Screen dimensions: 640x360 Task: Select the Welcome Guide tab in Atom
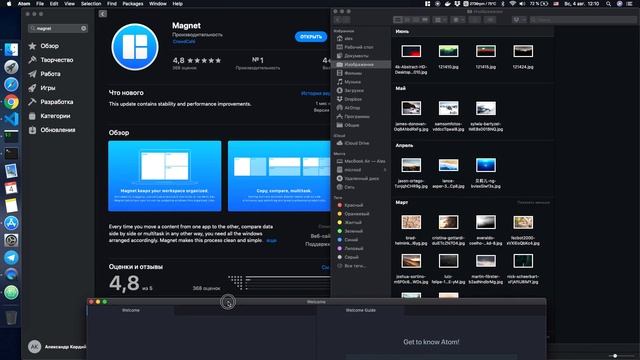pos(360,311)
